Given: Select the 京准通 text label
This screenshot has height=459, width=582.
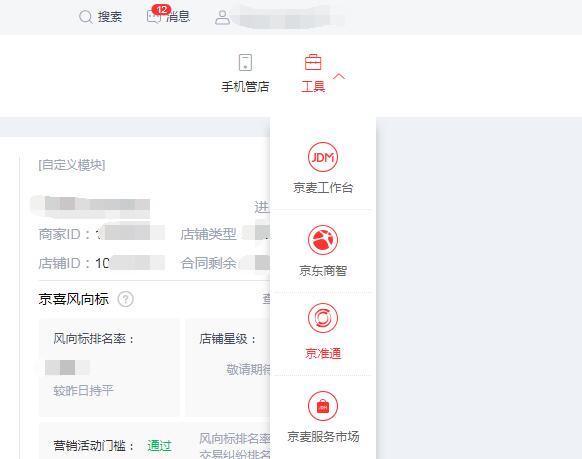Looking at the screenshot, I should coord(323,353).
